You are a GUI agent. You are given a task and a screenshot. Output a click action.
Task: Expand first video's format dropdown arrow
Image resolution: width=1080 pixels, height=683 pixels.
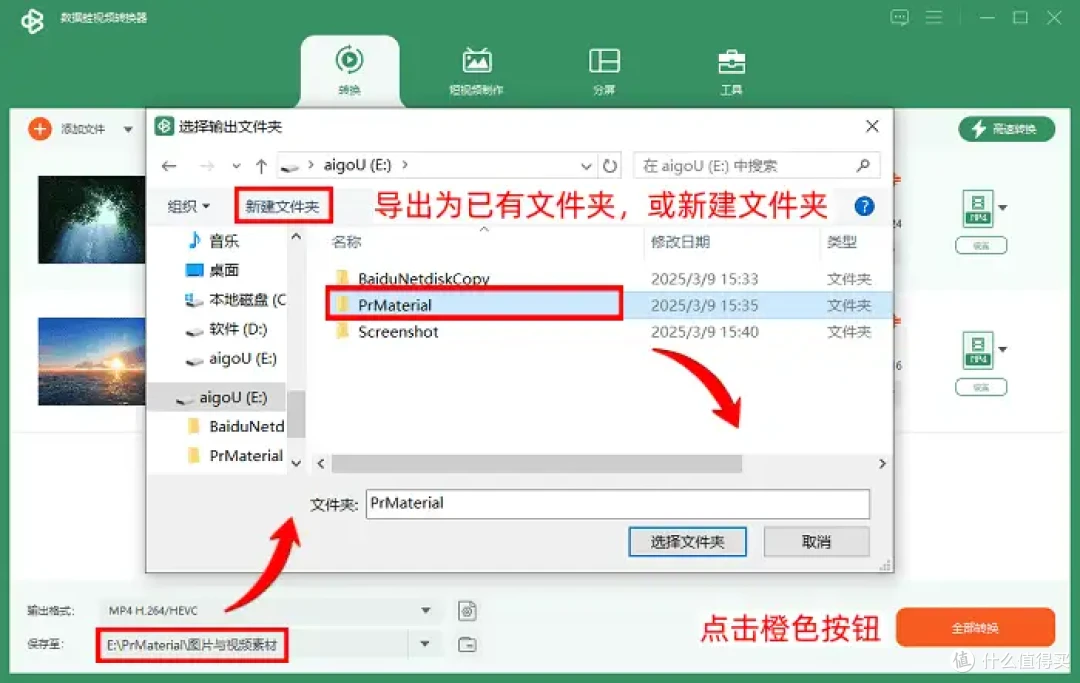(x=1003, y=207)
